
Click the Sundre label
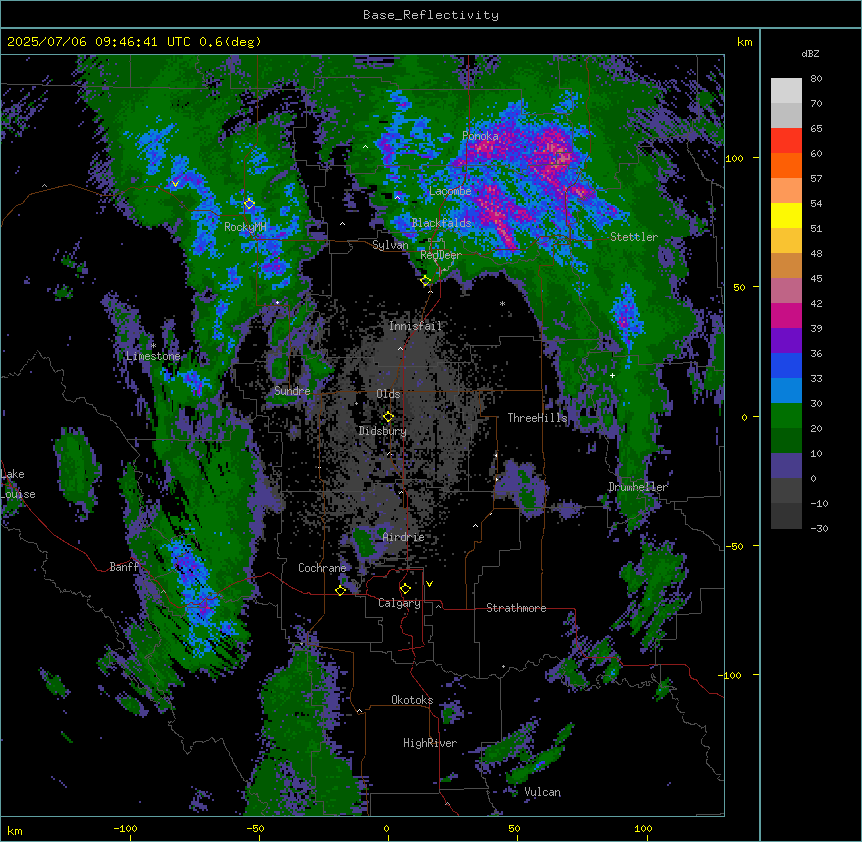tap(292, 391)
